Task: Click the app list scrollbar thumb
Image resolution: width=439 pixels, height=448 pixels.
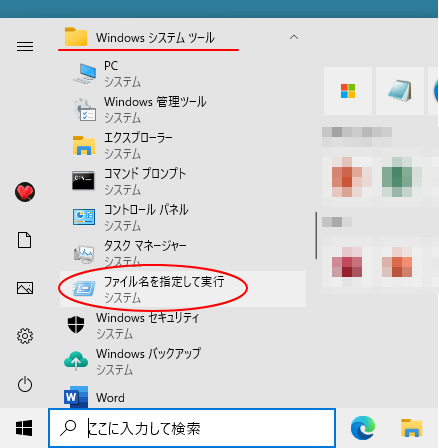Action: tap(316, 236)
